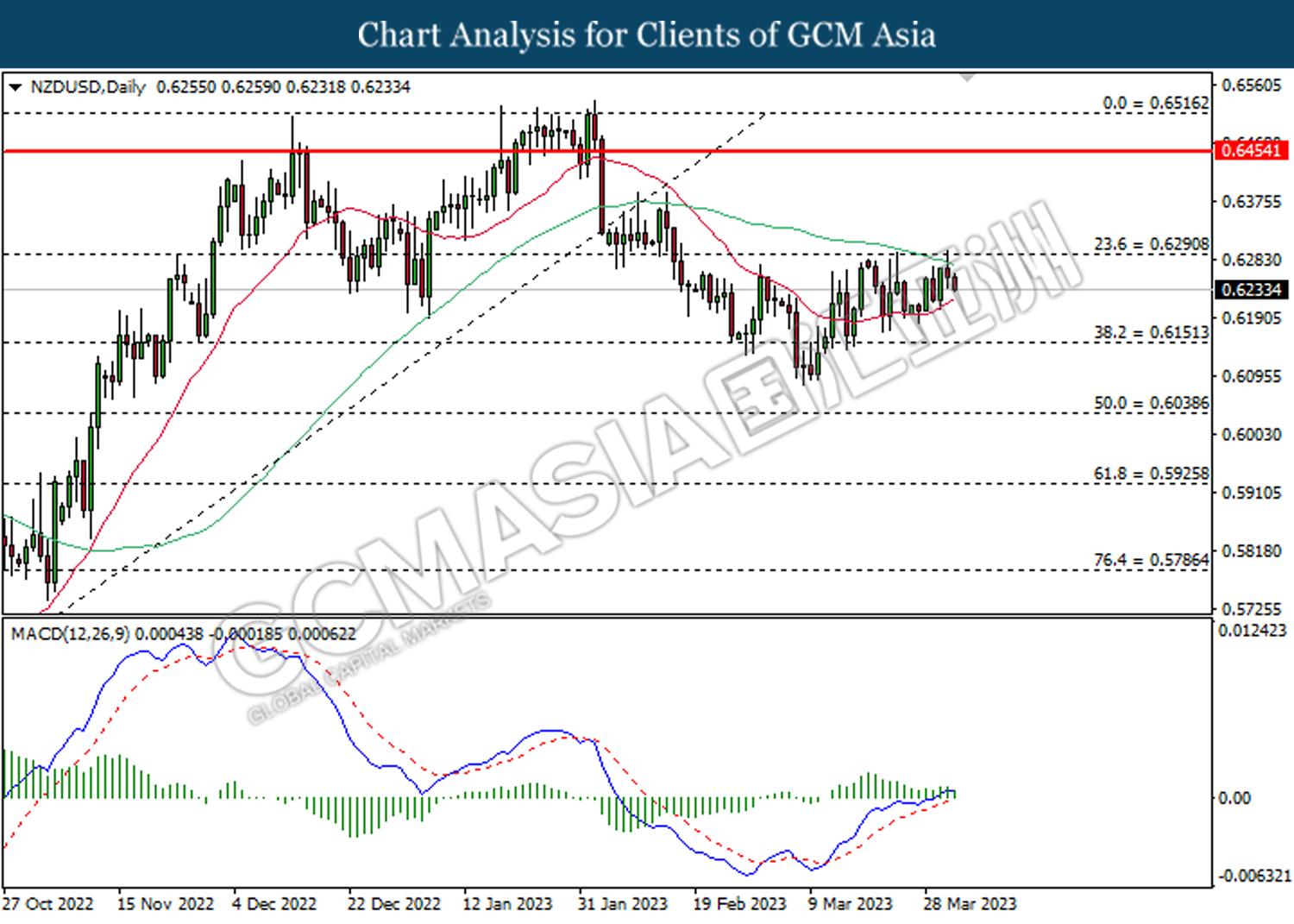The image size is (1294, 924).
Task: Select the Fibonacci label 61.8 = 0.59258
Action: 1152,474
